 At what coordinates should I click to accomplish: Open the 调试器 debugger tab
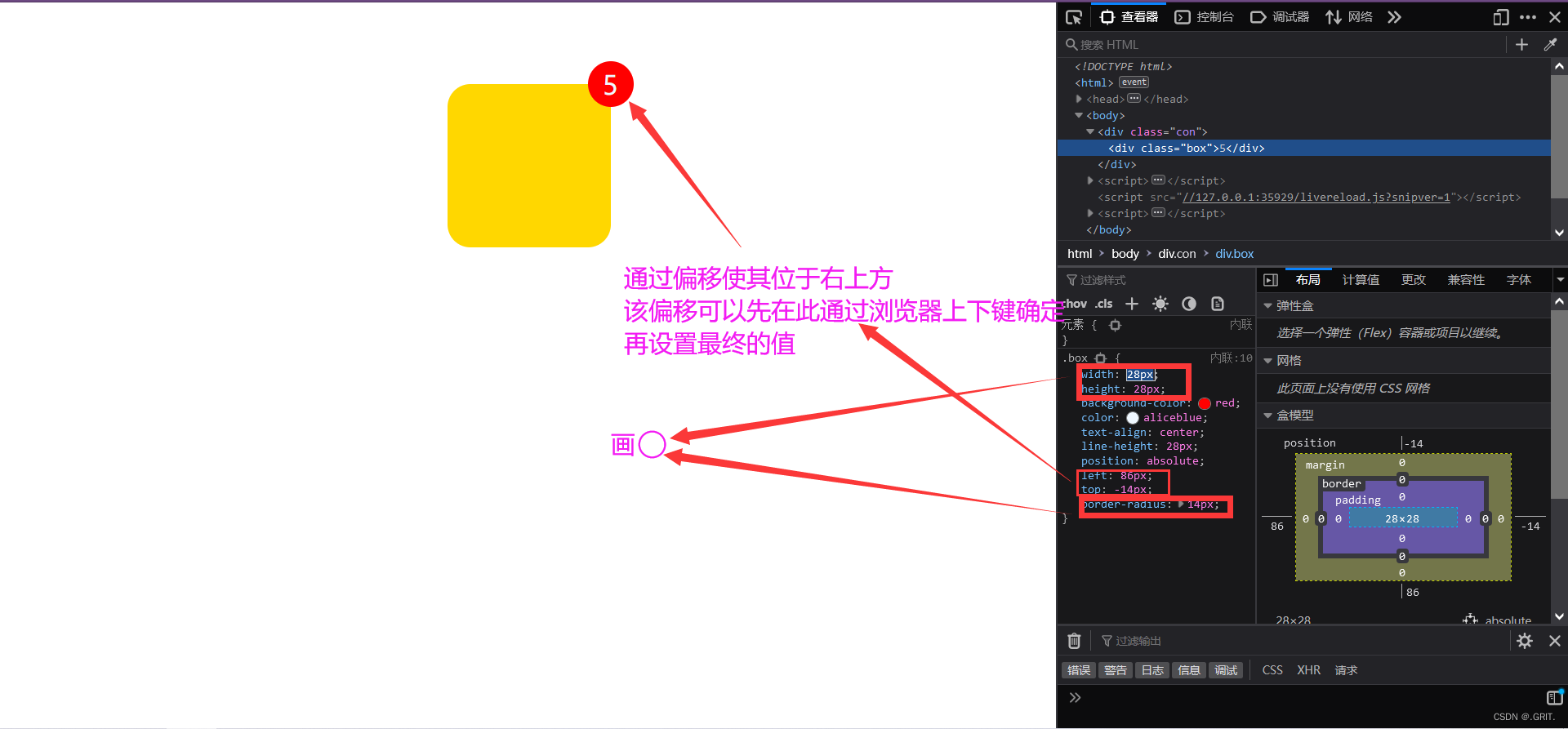click(x=1280, y=17)
